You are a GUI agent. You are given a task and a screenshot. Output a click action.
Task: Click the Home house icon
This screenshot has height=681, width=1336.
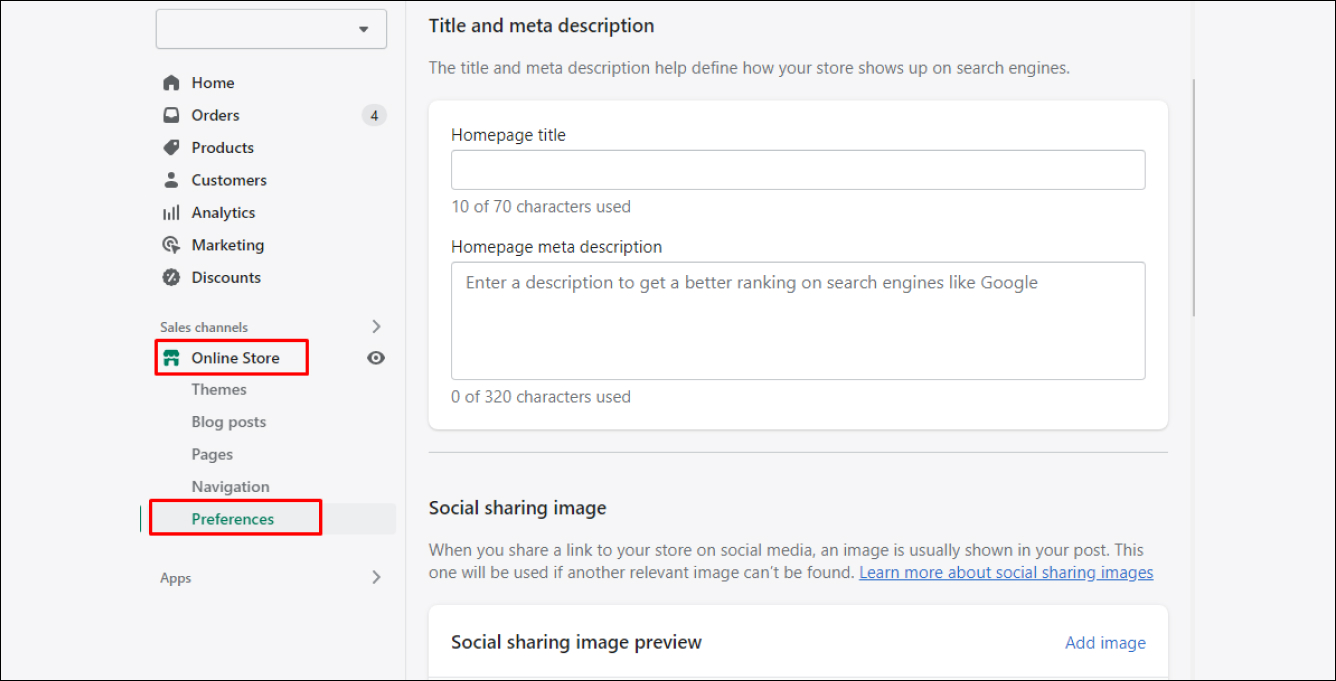(171, 83)
